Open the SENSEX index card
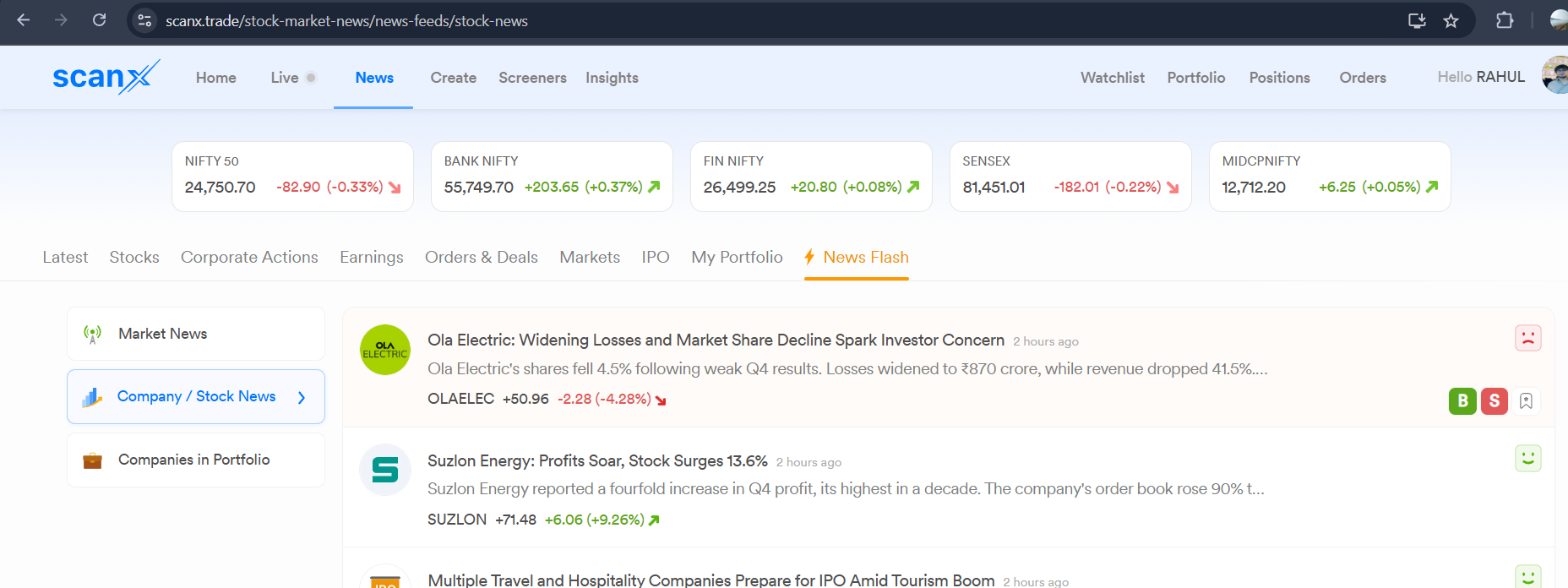 click(x=1070, y=177)
